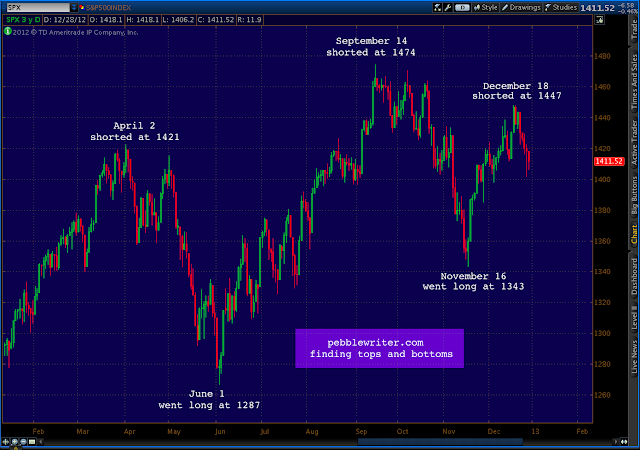Click the H: 1418.1 high value

142,20
